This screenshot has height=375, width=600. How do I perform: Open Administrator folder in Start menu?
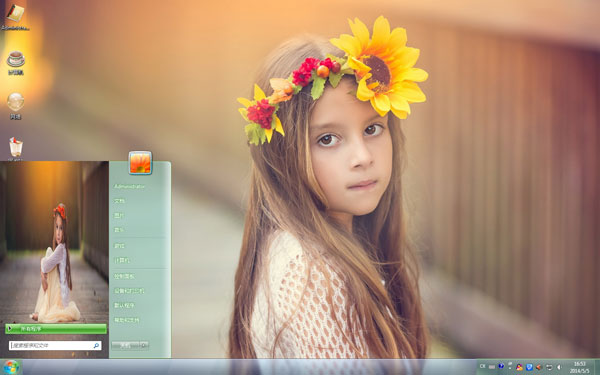[129, 186]
